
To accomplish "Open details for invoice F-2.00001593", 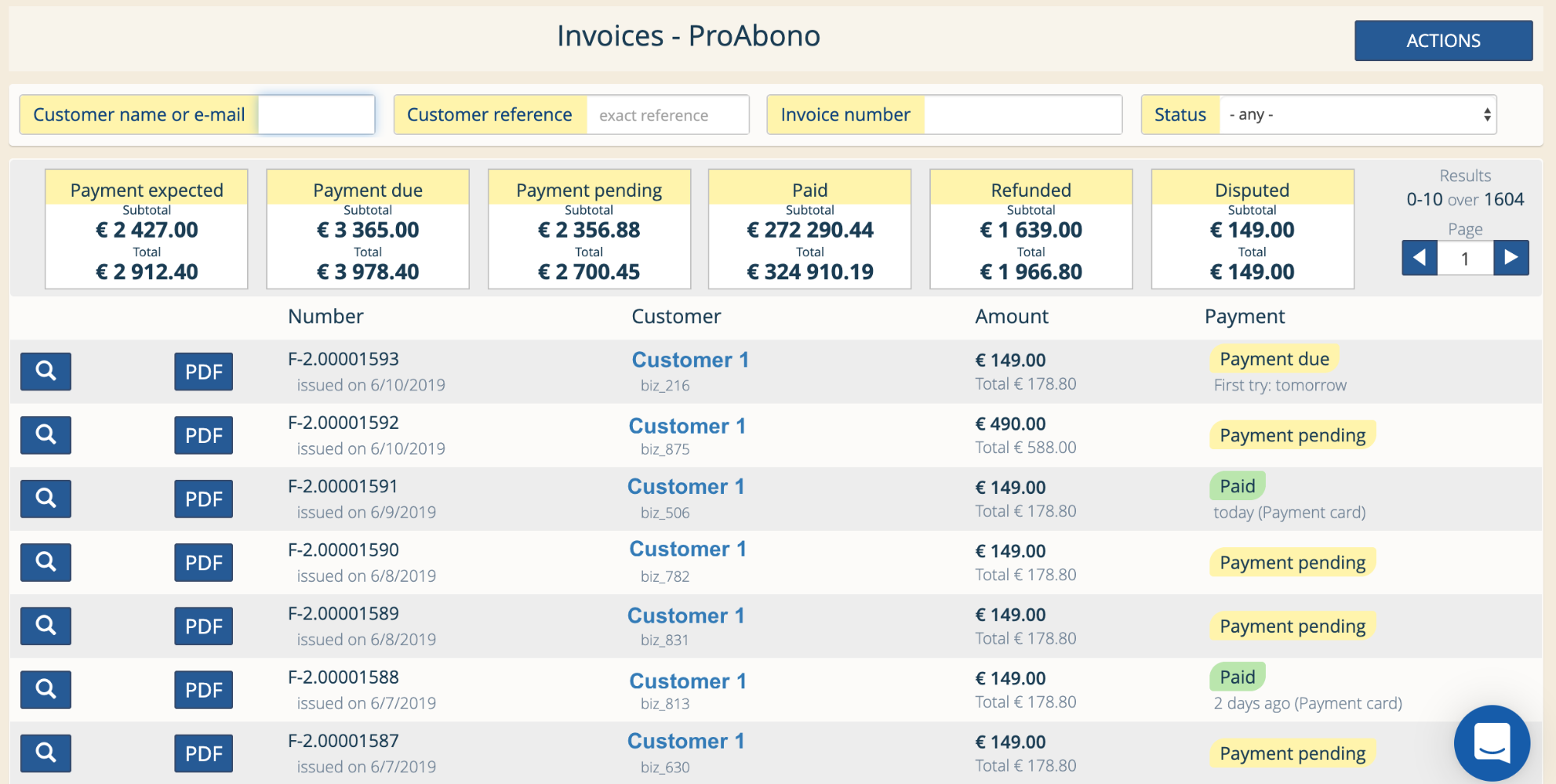I will (45, 371).
